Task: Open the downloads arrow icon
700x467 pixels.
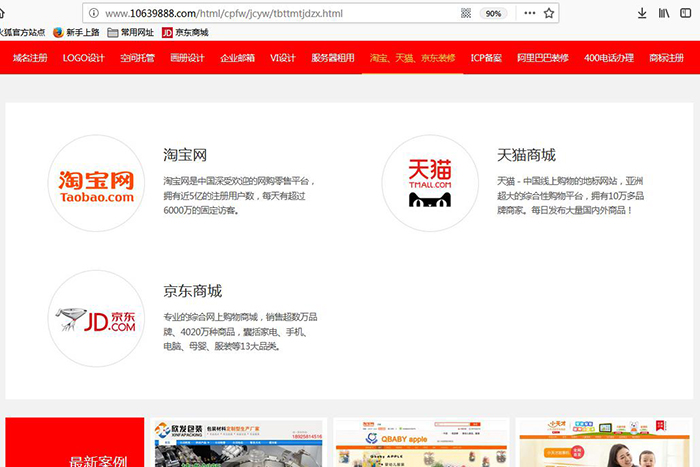Action: [642, 13]
